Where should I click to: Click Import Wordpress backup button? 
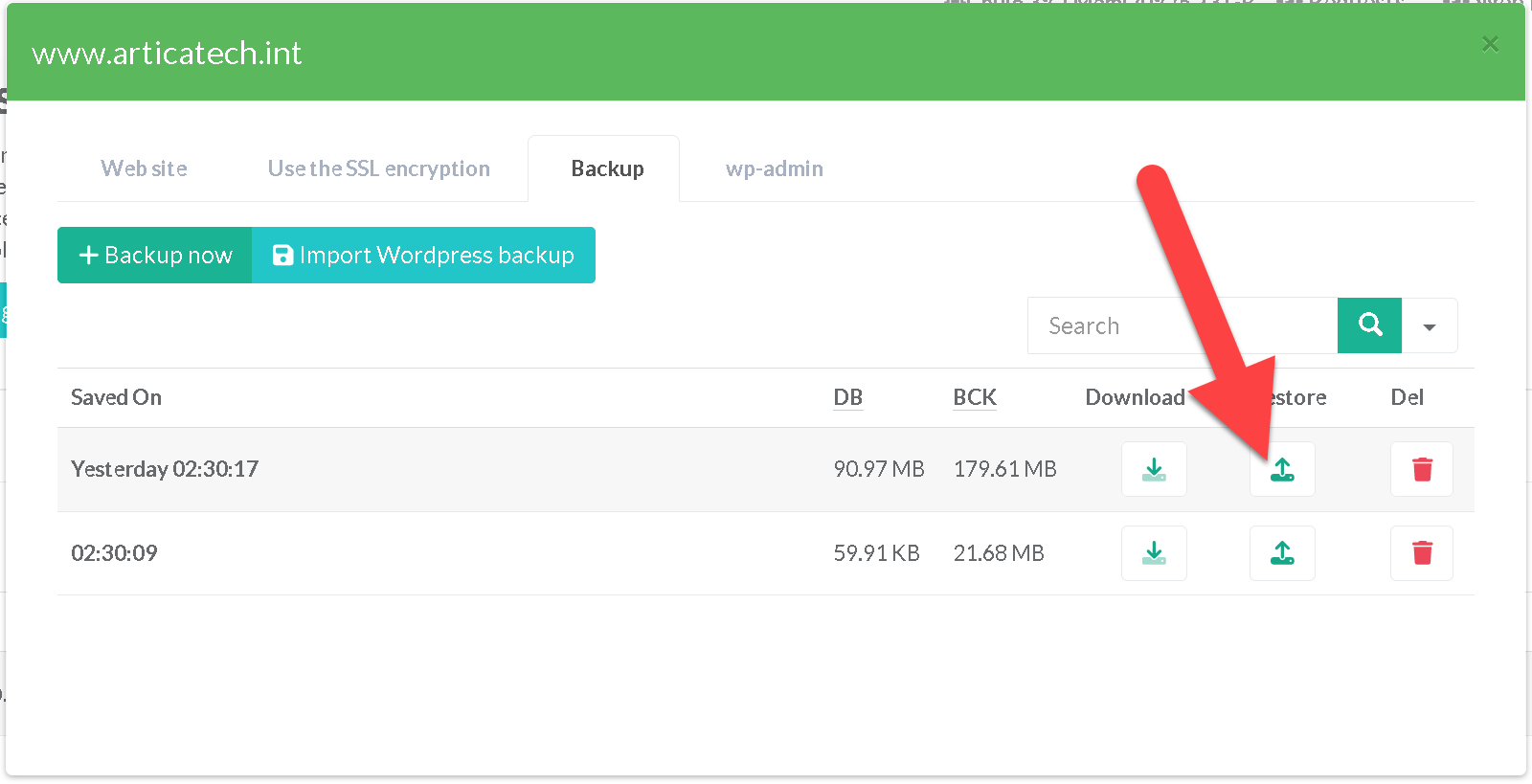pos(423,256)
